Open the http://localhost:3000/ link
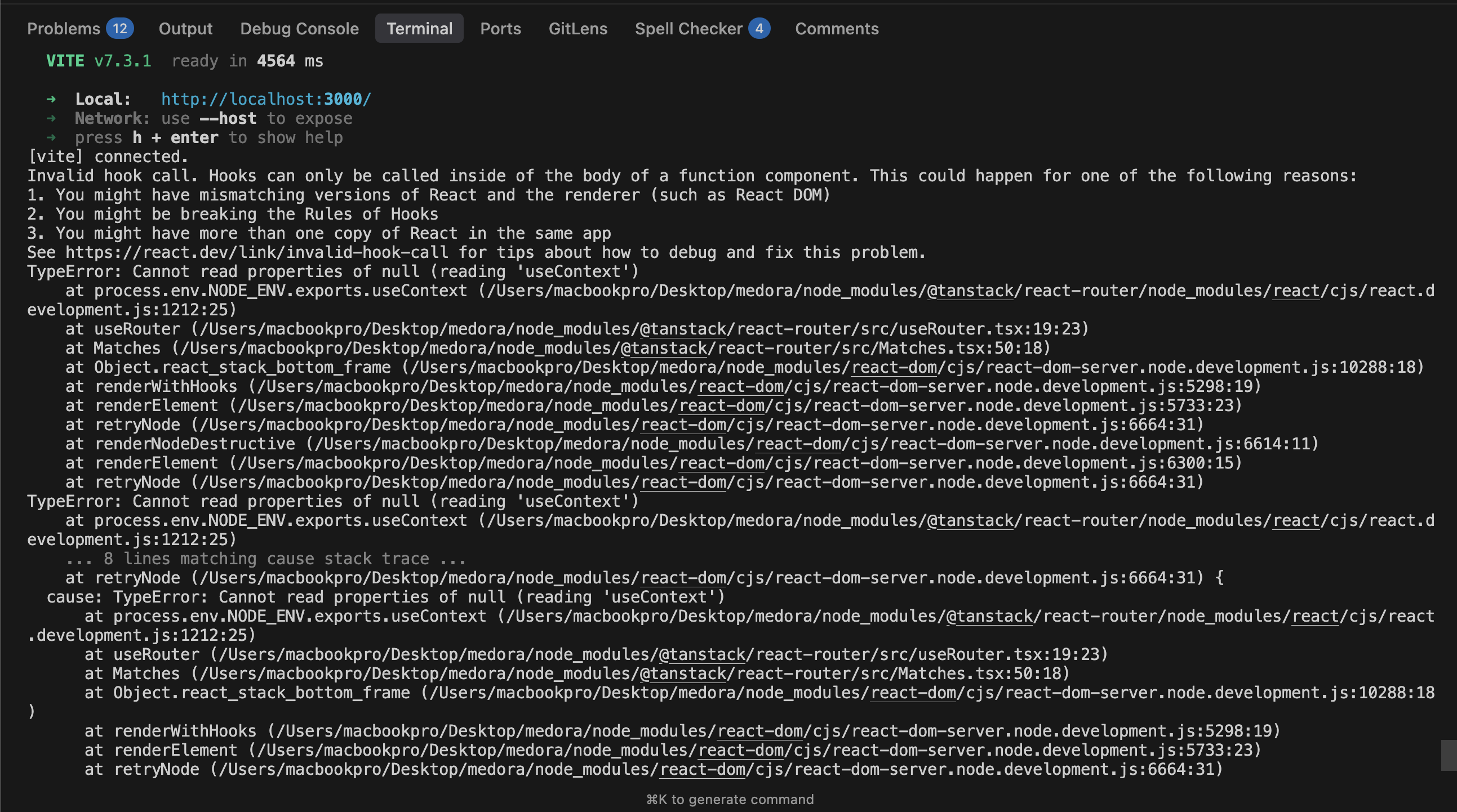This screenshot has width=1457, height=812. [266, 99]
